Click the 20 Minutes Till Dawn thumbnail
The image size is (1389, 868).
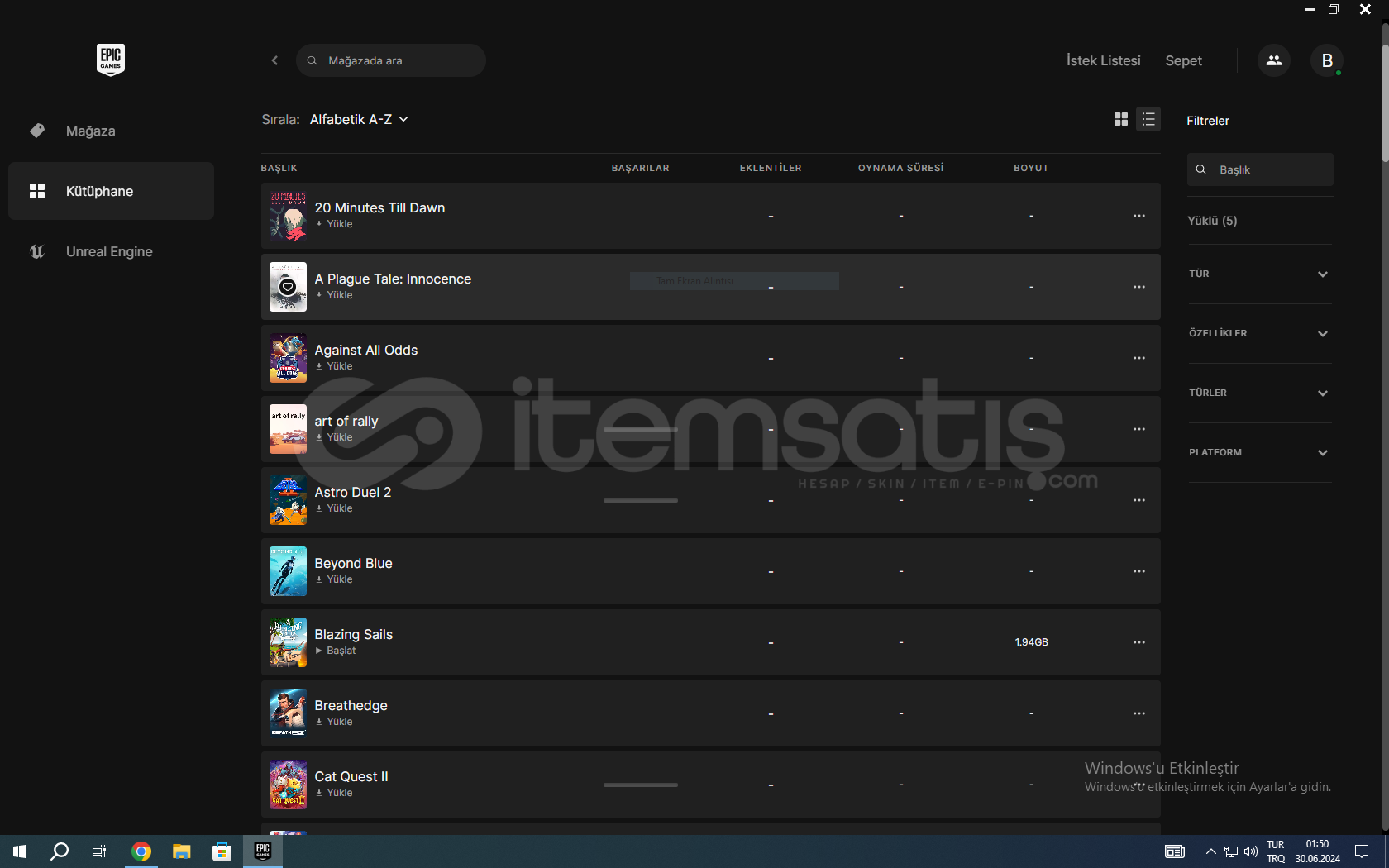tap(288, 216)
